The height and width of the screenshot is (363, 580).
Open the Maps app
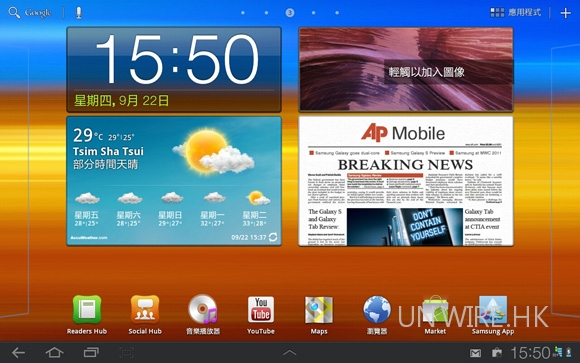point(319,310)
